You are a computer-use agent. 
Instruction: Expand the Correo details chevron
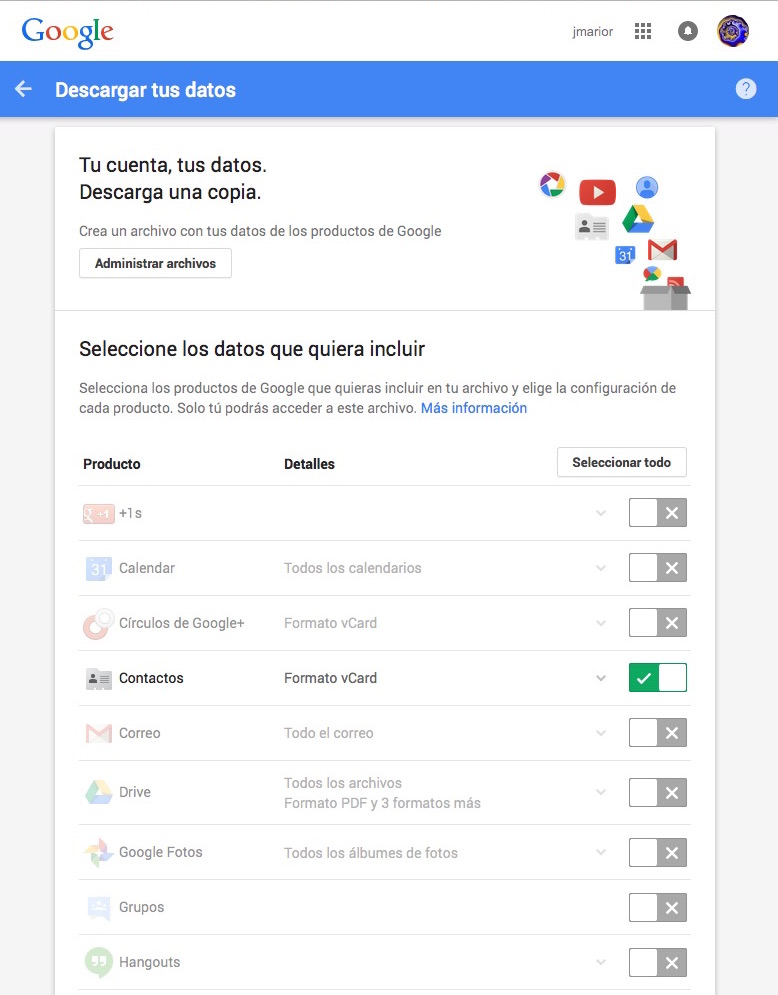(600, 733)
